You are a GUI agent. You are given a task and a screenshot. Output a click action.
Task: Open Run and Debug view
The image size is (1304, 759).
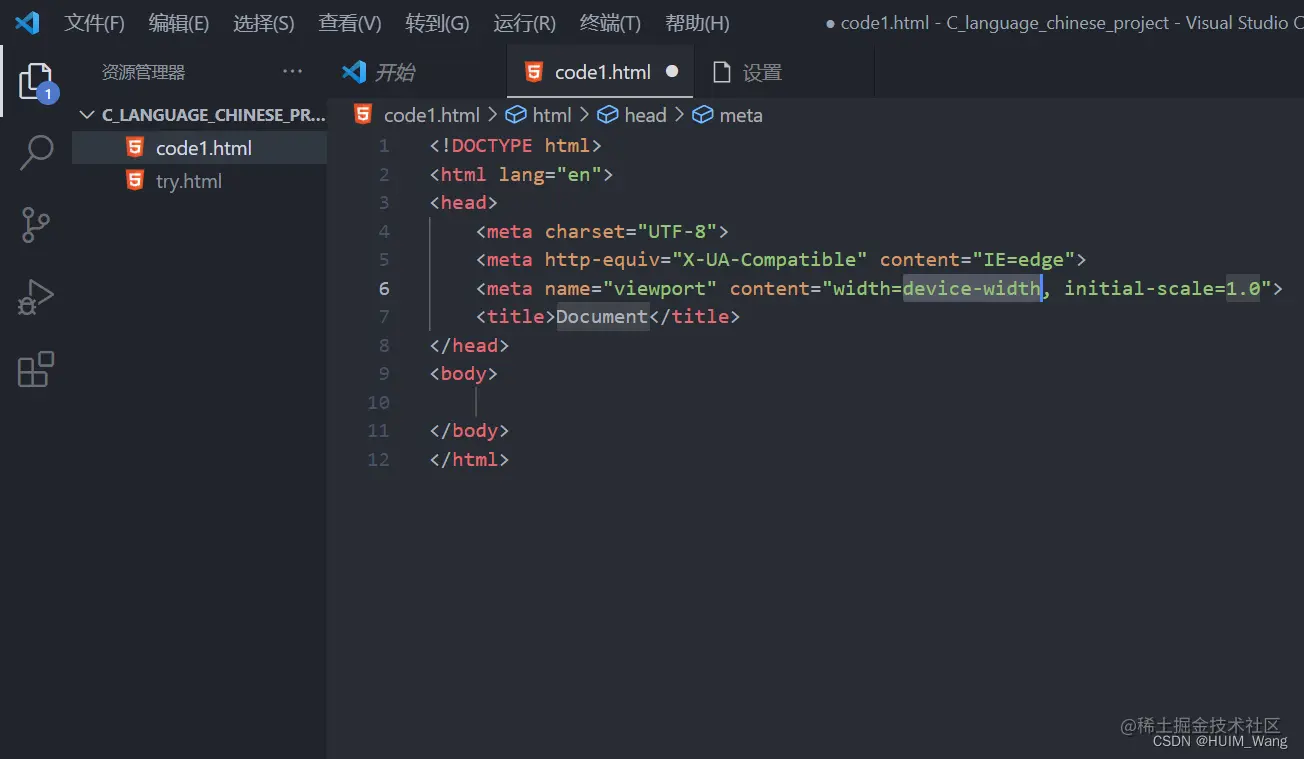pyautogui.click(x=36, y=297)
